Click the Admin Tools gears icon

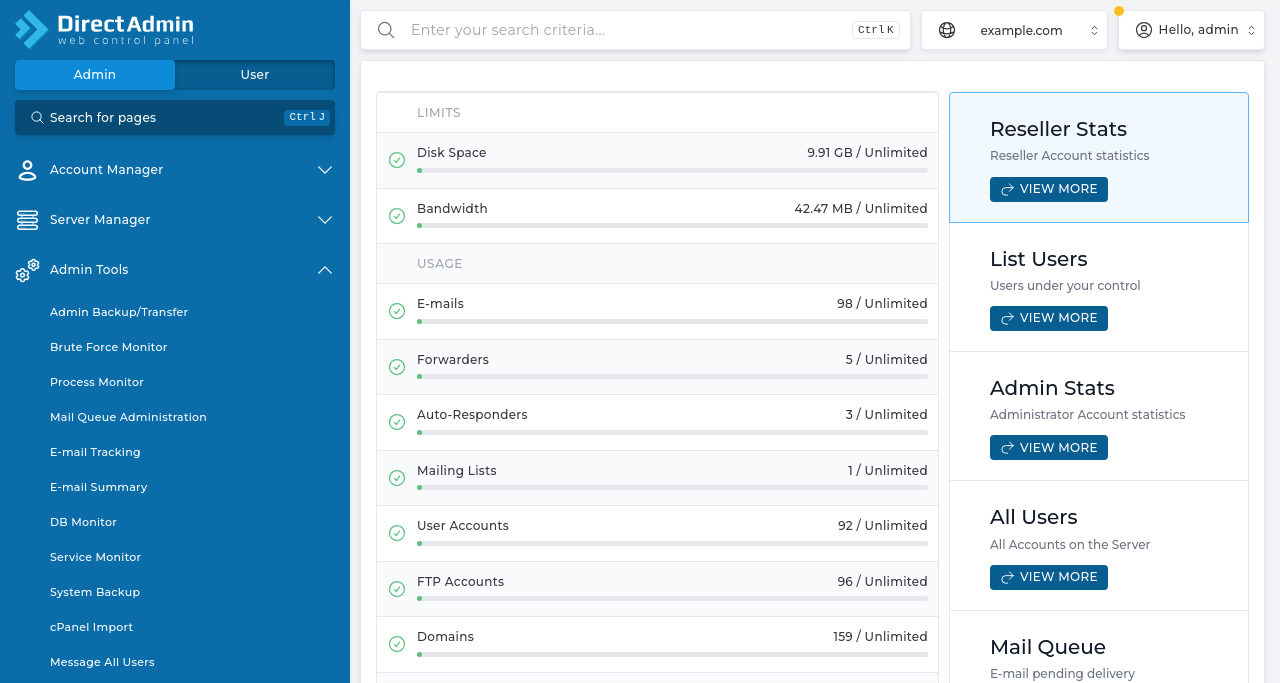tap(25, 269)
